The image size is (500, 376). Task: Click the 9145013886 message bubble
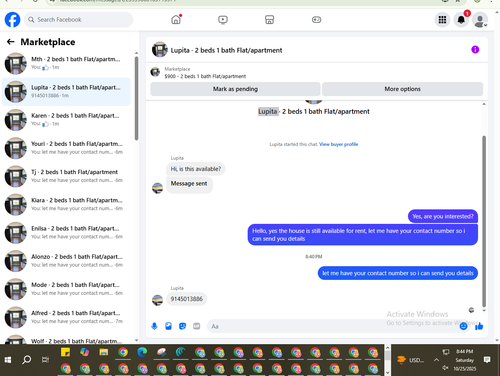[187, 299]
